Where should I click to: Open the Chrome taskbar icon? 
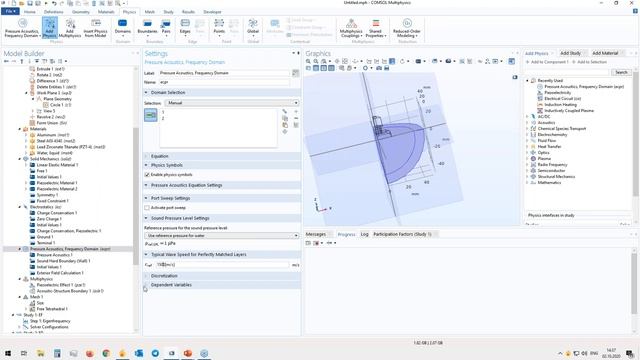106,353
